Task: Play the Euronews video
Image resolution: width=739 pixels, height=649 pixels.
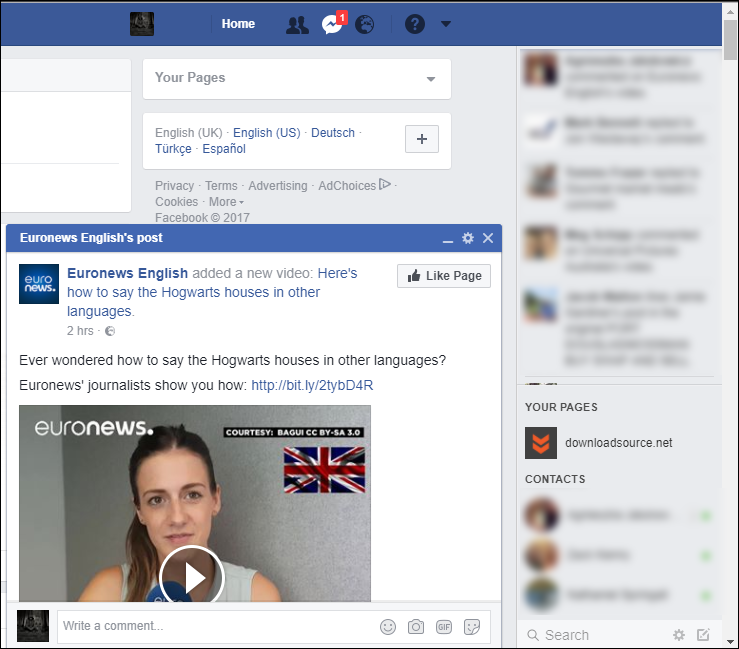Action: pyautogui.click(x=191, y=576)
